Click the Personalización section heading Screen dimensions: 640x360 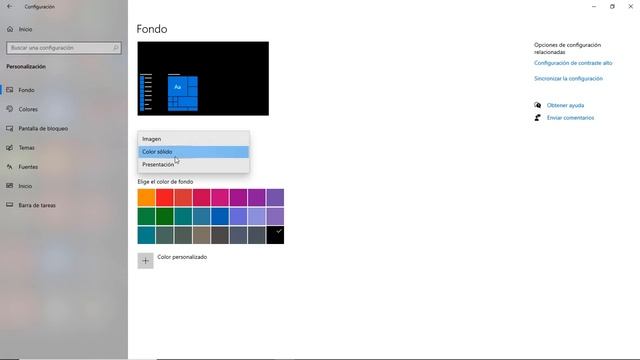(26, 67)
